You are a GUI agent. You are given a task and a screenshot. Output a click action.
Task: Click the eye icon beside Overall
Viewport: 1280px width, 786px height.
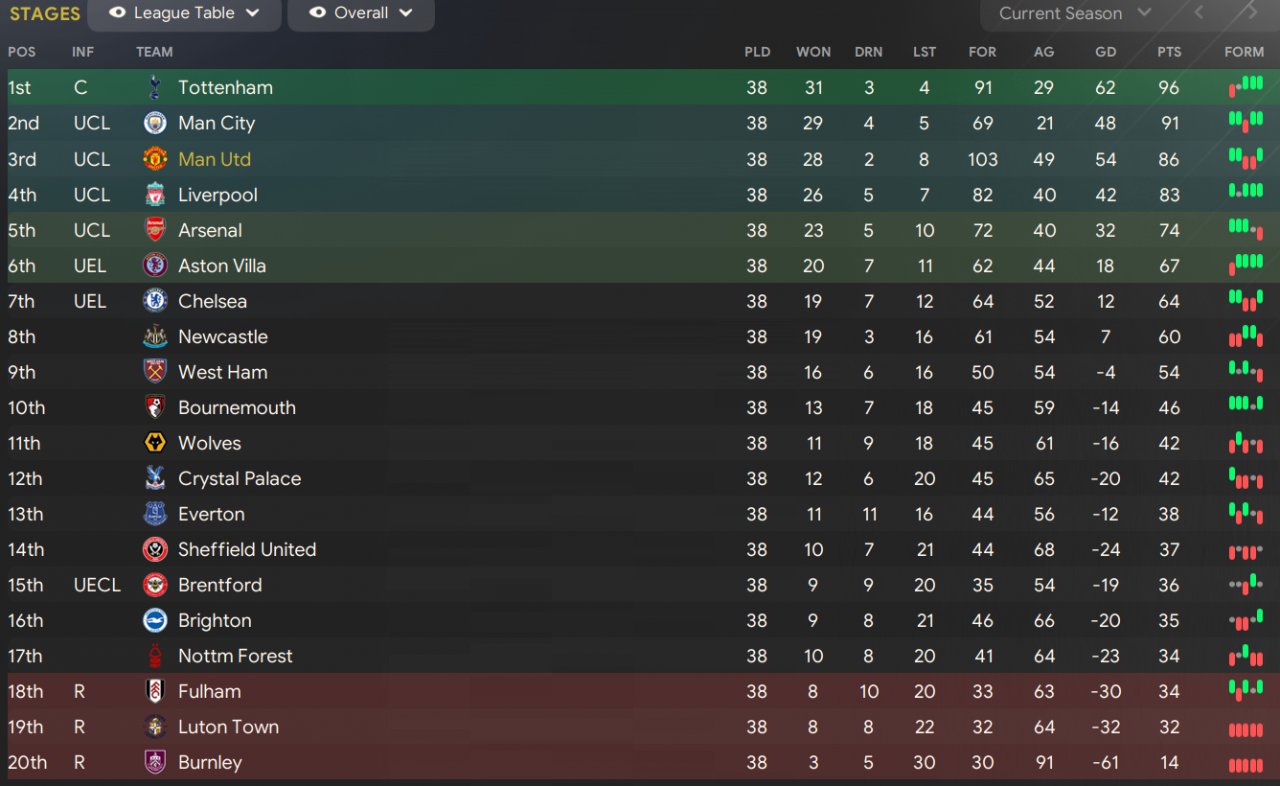[318, 13]
